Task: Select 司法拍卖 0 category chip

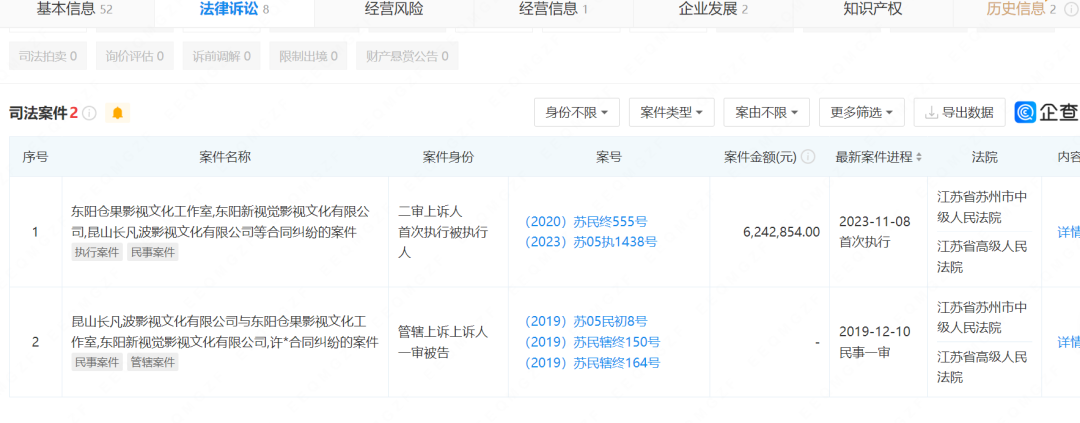Action: pyautogui.click(x=48, y=56)
